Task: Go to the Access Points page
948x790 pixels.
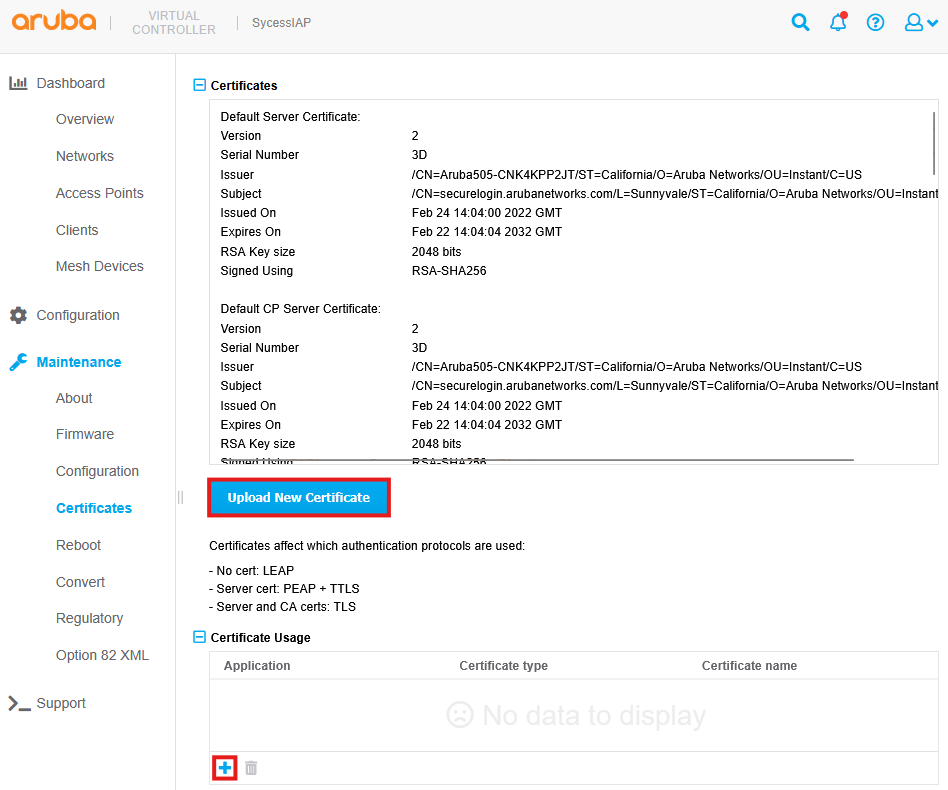Action: [x=99, y=193]
